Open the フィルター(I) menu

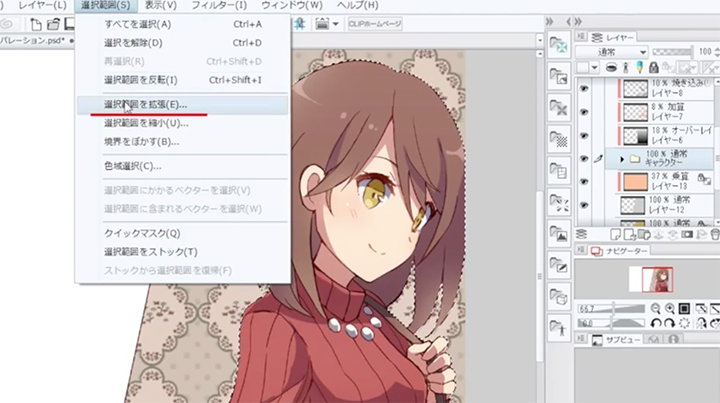[219, 6]
